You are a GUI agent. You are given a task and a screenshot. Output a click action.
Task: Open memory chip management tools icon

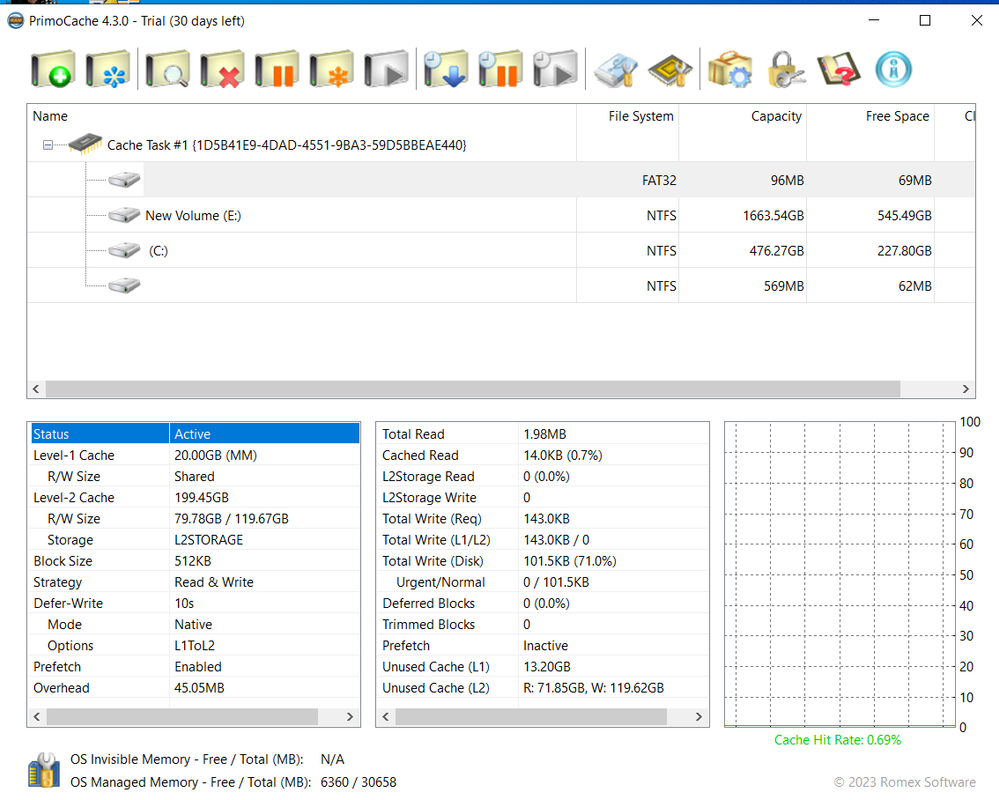pyautogui.click(x=670, y=69)
